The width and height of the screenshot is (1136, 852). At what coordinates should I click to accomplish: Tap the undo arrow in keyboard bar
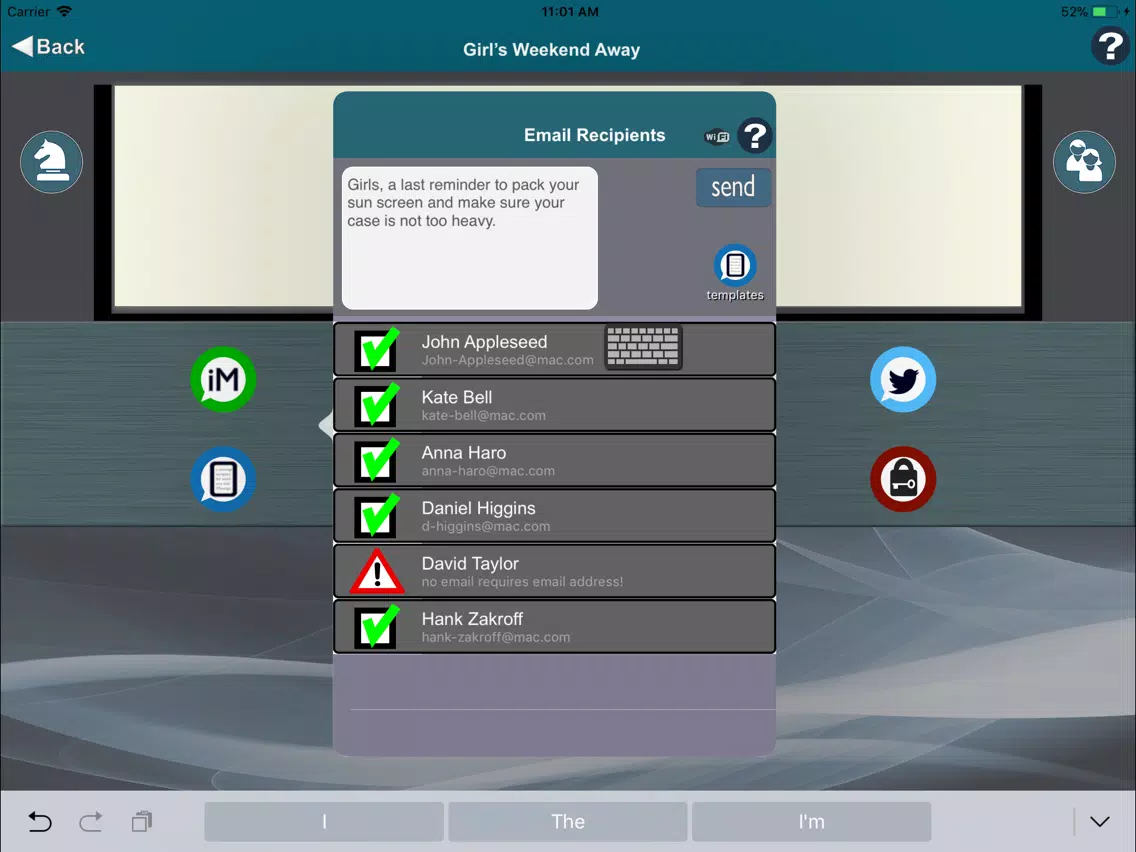click(40, 822)
